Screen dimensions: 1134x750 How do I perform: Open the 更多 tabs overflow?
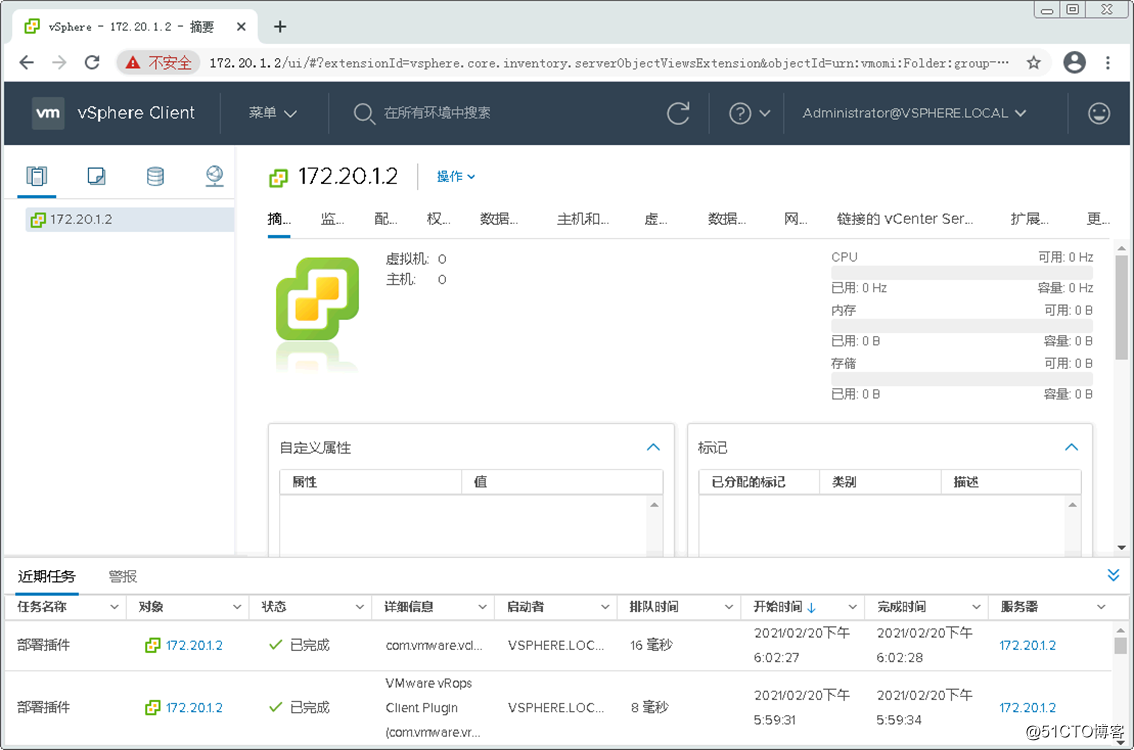[x=1099, y=219]
